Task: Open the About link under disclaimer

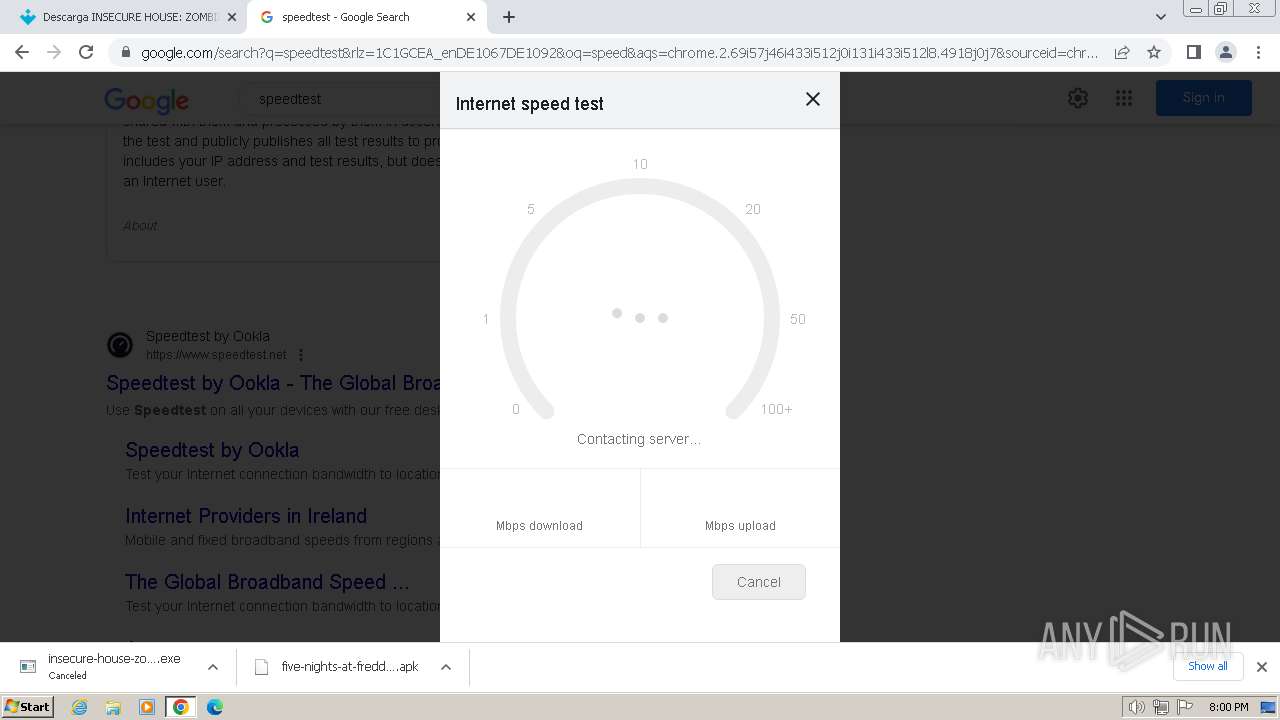Action: coord(140,225)
